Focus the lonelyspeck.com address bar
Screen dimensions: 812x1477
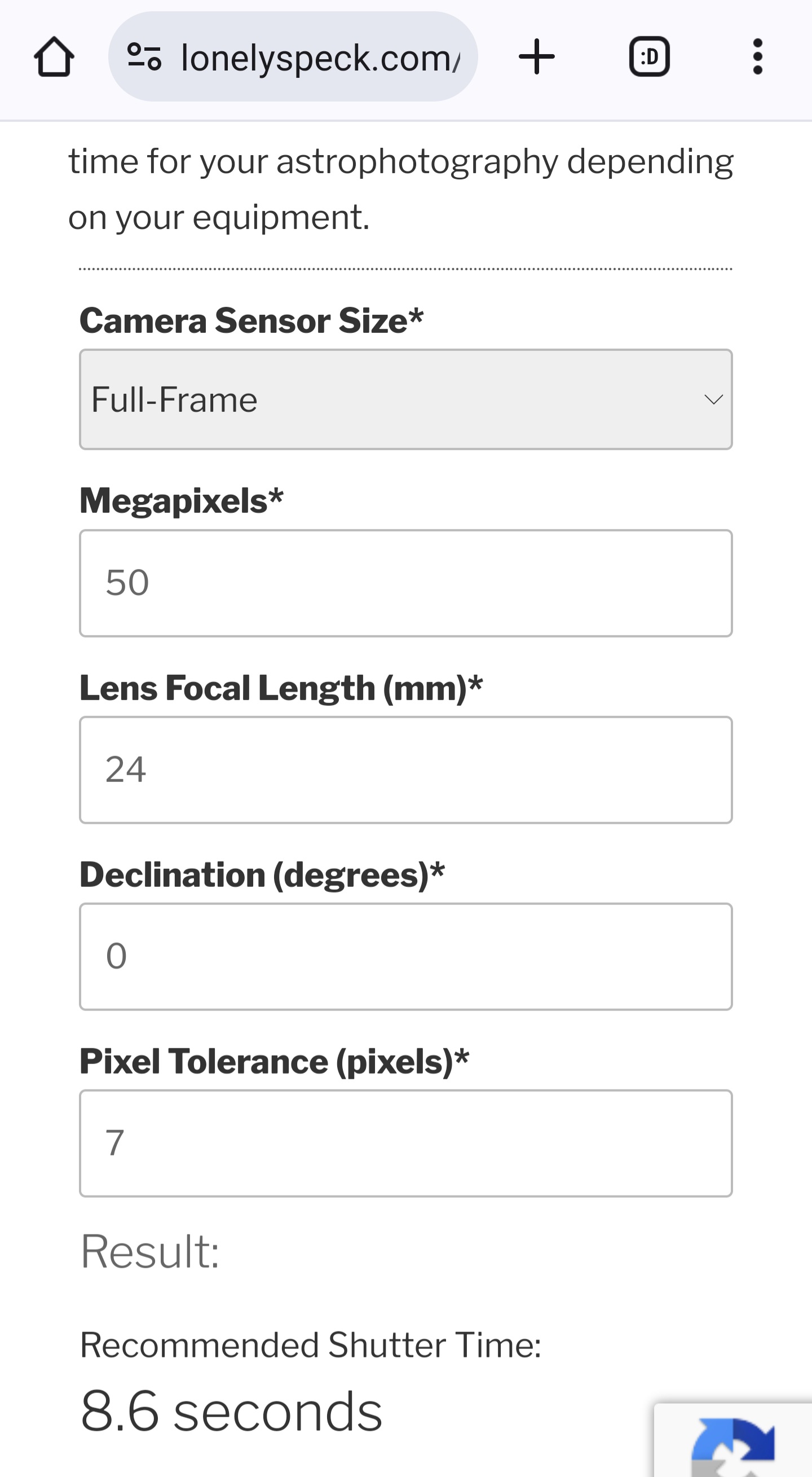click(320, 58)
